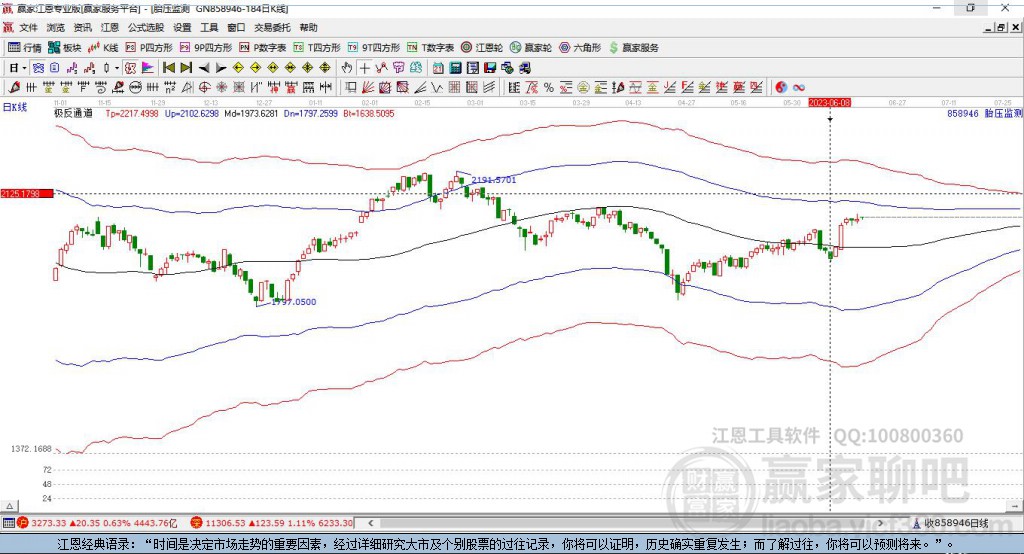Image resolution: width=1024 pixels, height=554 pixels.
Task: Select the hand pan tool
Action: 347,68
